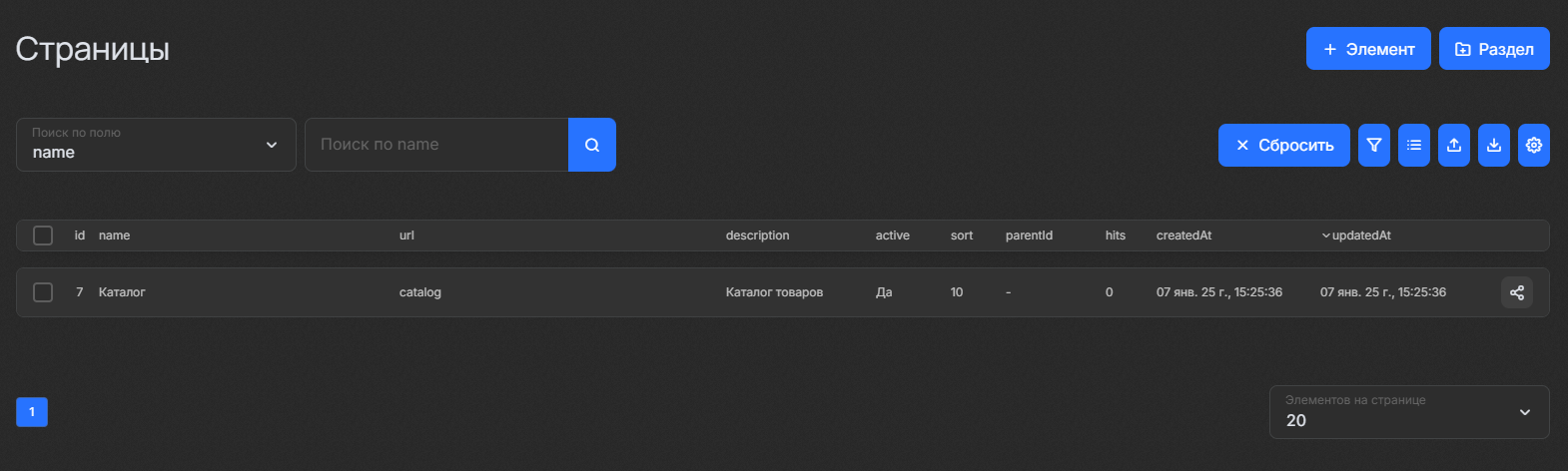Focus the 'Поиск по name' input field
Image resolution: width=1568 pixels, height=471 pixels.
(x=436, y=145)
